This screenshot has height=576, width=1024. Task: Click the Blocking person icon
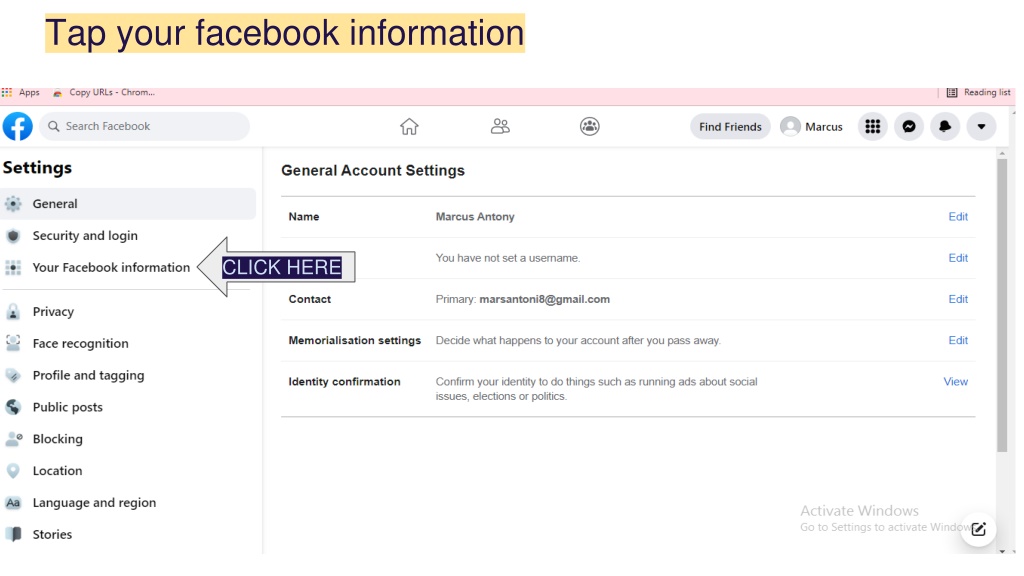pyautogui.click(x=13, y=439)
